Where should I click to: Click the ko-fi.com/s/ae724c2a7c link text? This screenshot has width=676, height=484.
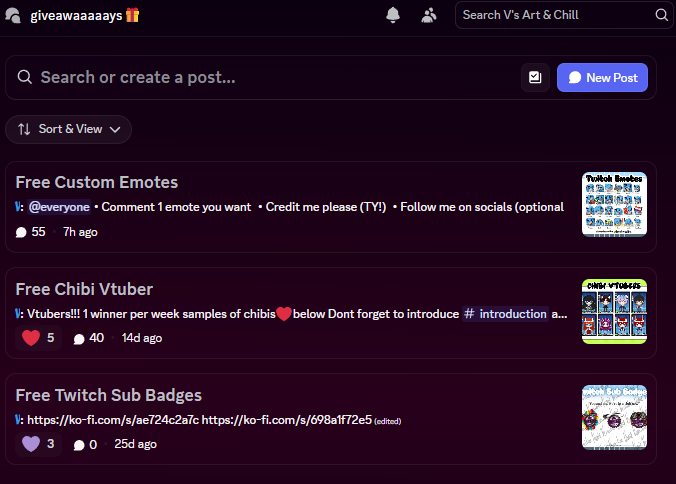click(x=113, y=420)
